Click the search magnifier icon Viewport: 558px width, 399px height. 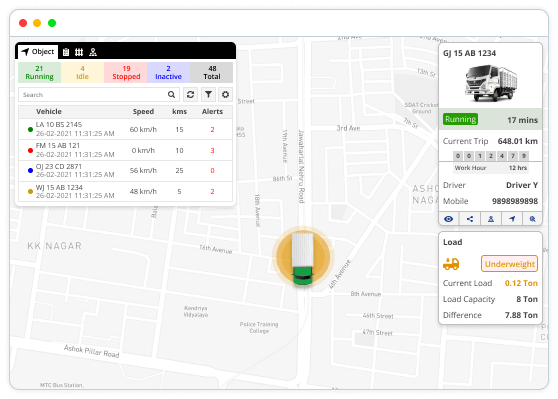[172, 95]
